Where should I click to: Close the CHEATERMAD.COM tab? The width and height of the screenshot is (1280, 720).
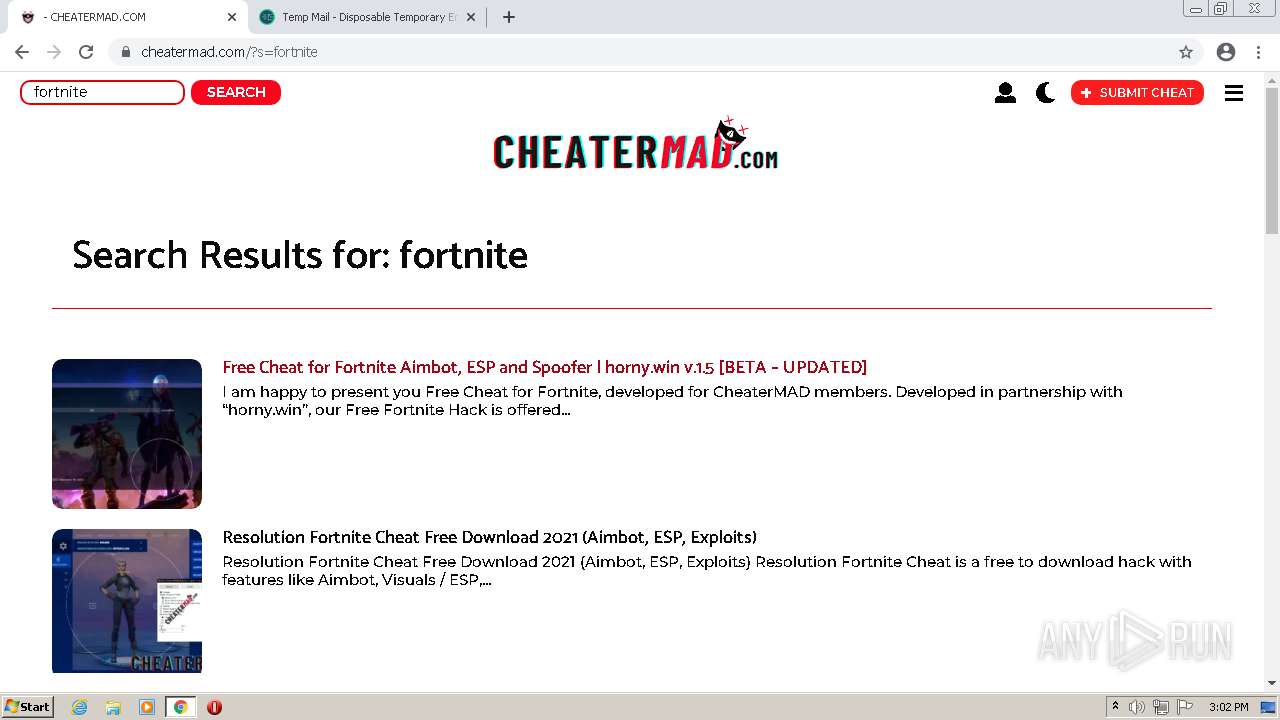[x=232, y=17]
